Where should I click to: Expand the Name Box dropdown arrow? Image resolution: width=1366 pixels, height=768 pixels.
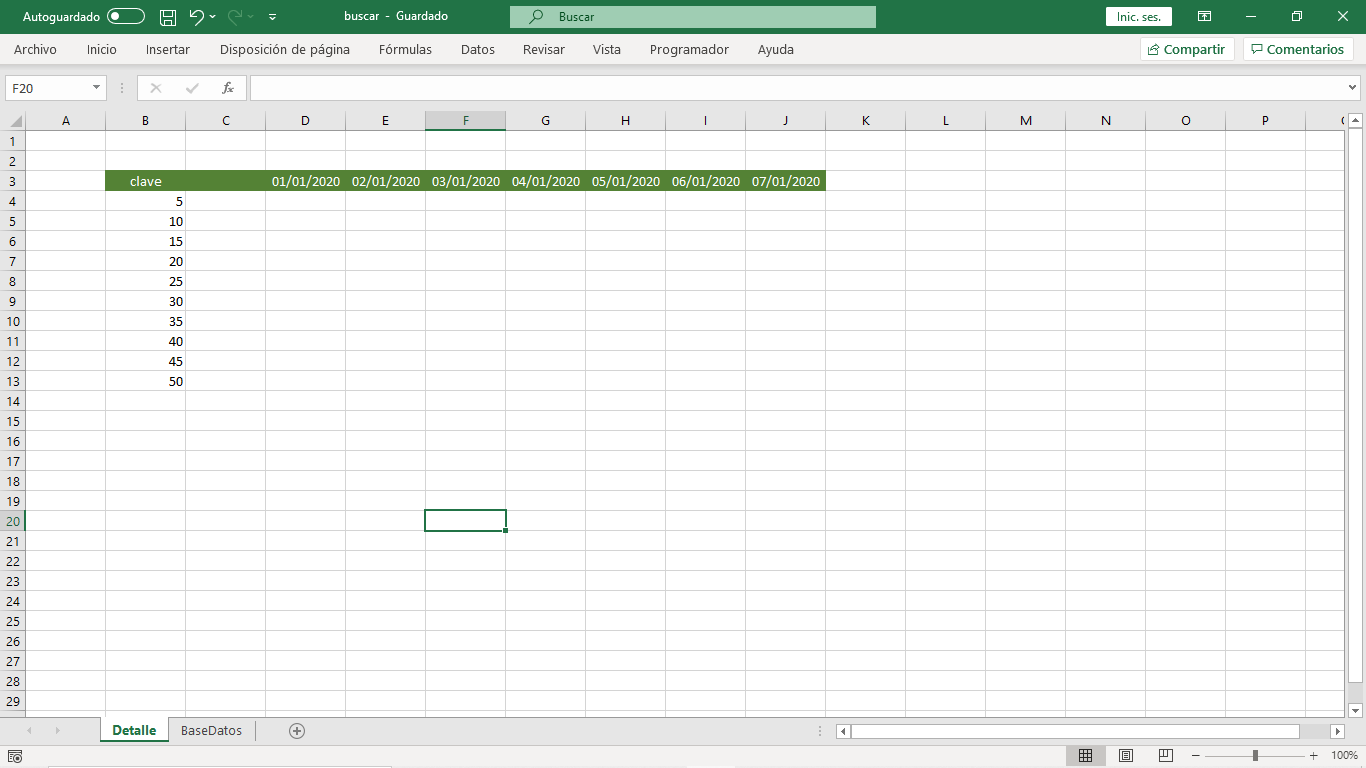click(97, 88)
